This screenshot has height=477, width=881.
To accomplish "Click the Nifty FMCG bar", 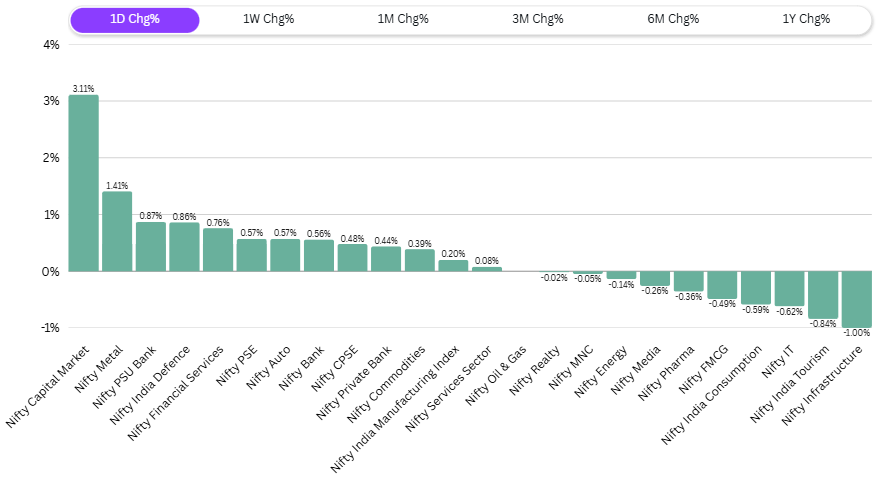I will [722, 284].
